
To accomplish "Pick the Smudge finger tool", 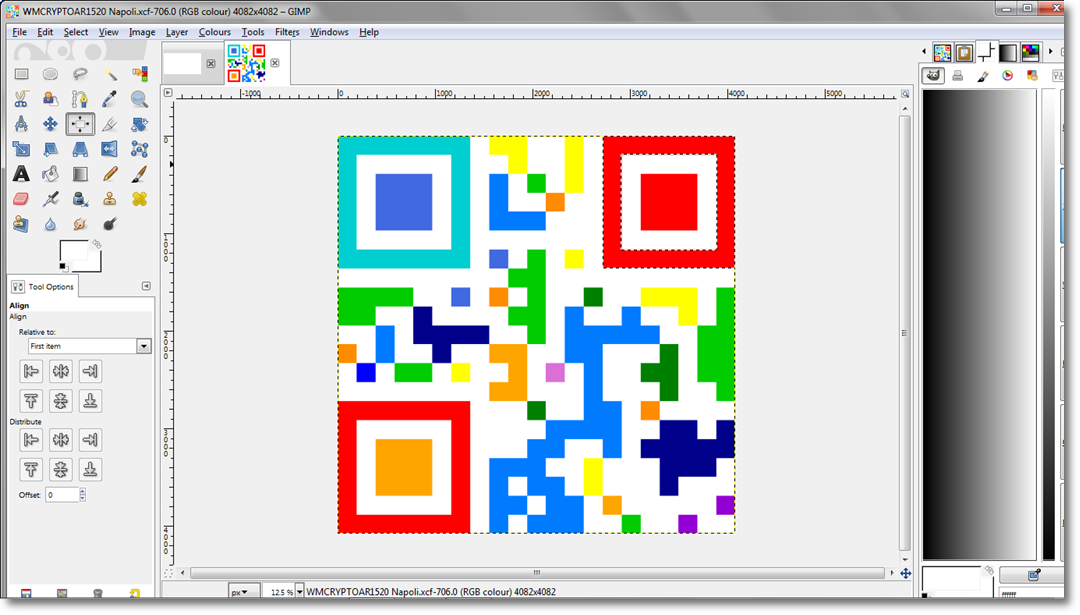I will (80, 224).
